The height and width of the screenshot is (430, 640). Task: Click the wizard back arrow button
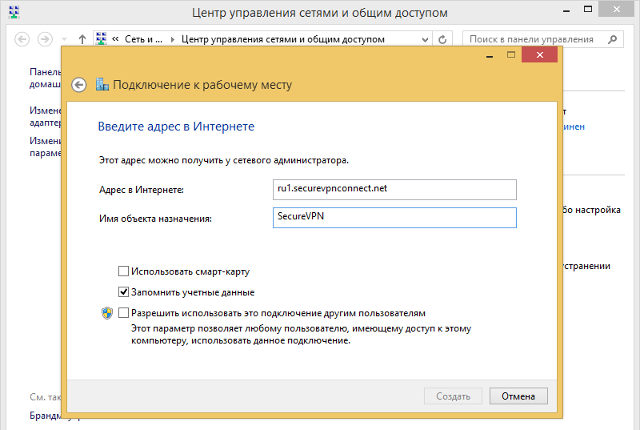(x=79, y=85)
